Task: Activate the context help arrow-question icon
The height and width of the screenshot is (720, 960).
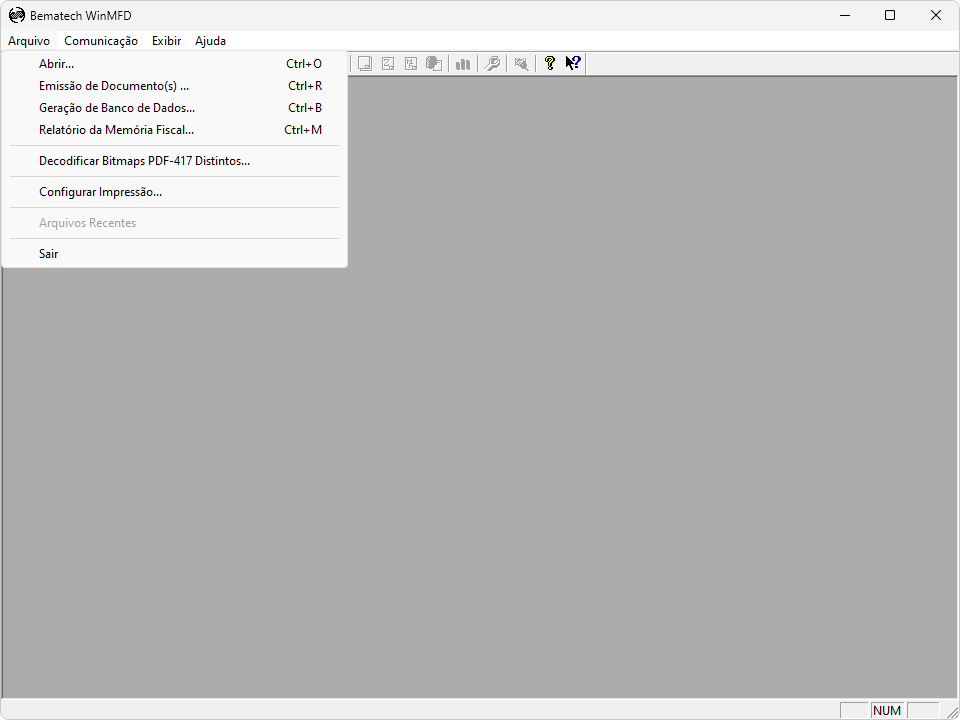Action: (x=573, y=63)
